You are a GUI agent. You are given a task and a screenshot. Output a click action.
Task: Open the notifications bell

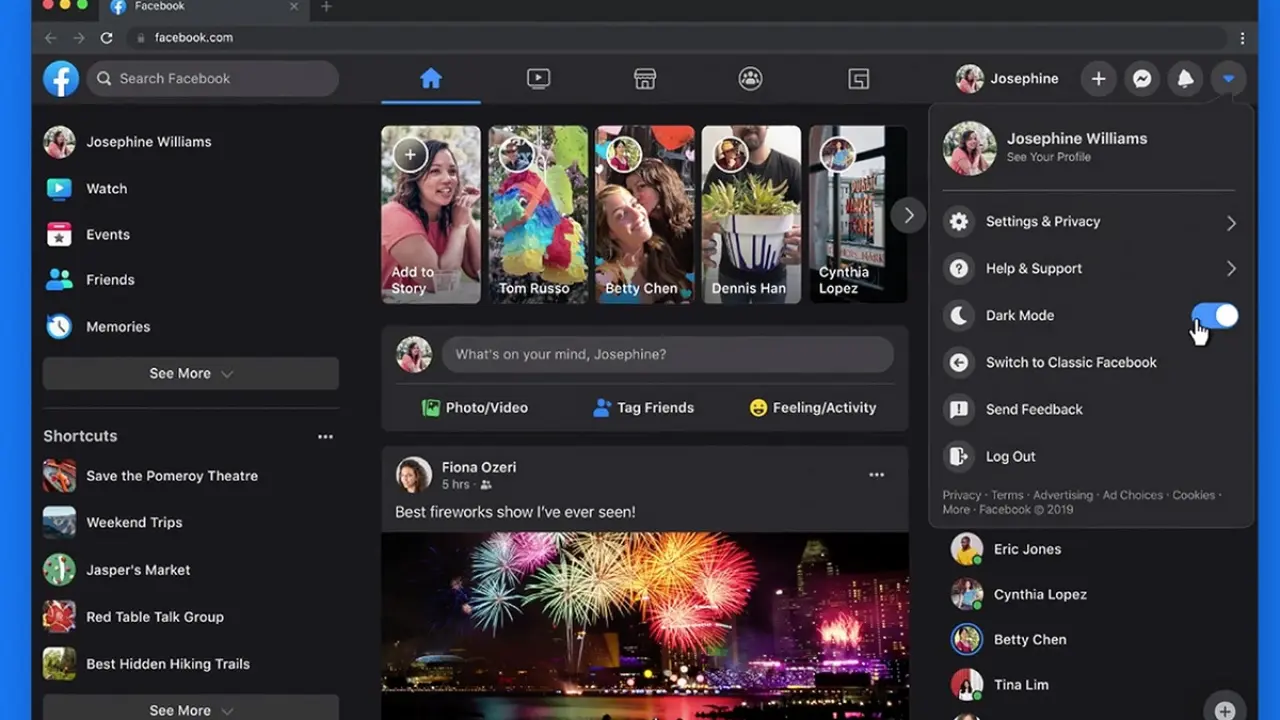1185,79
